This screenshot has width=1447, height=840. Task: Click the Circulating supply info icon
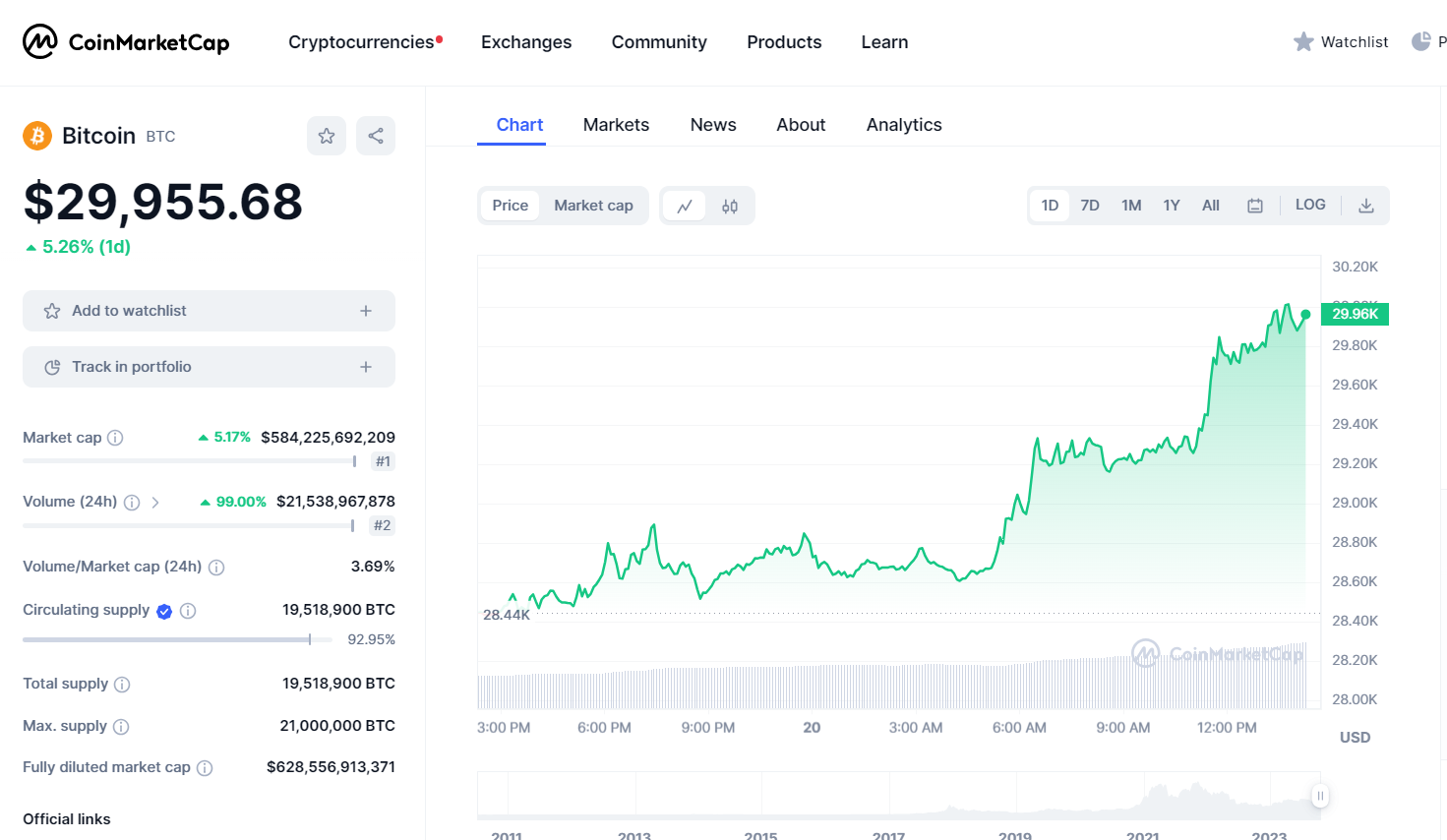pyautogui.click(x=188, y=611)
